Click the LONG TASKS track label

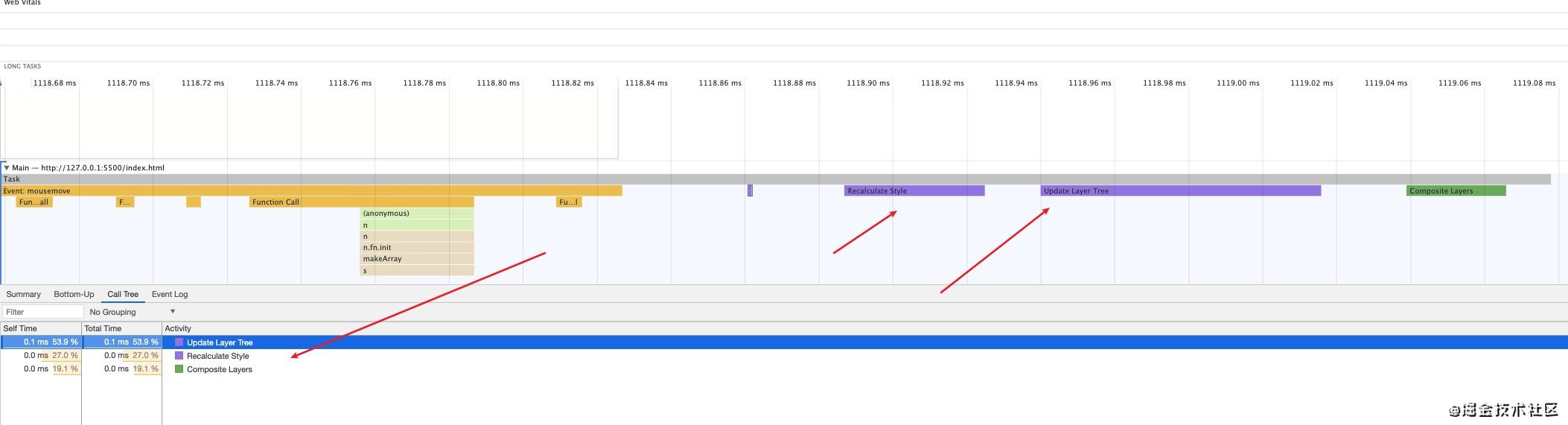(x=22, y=66)
